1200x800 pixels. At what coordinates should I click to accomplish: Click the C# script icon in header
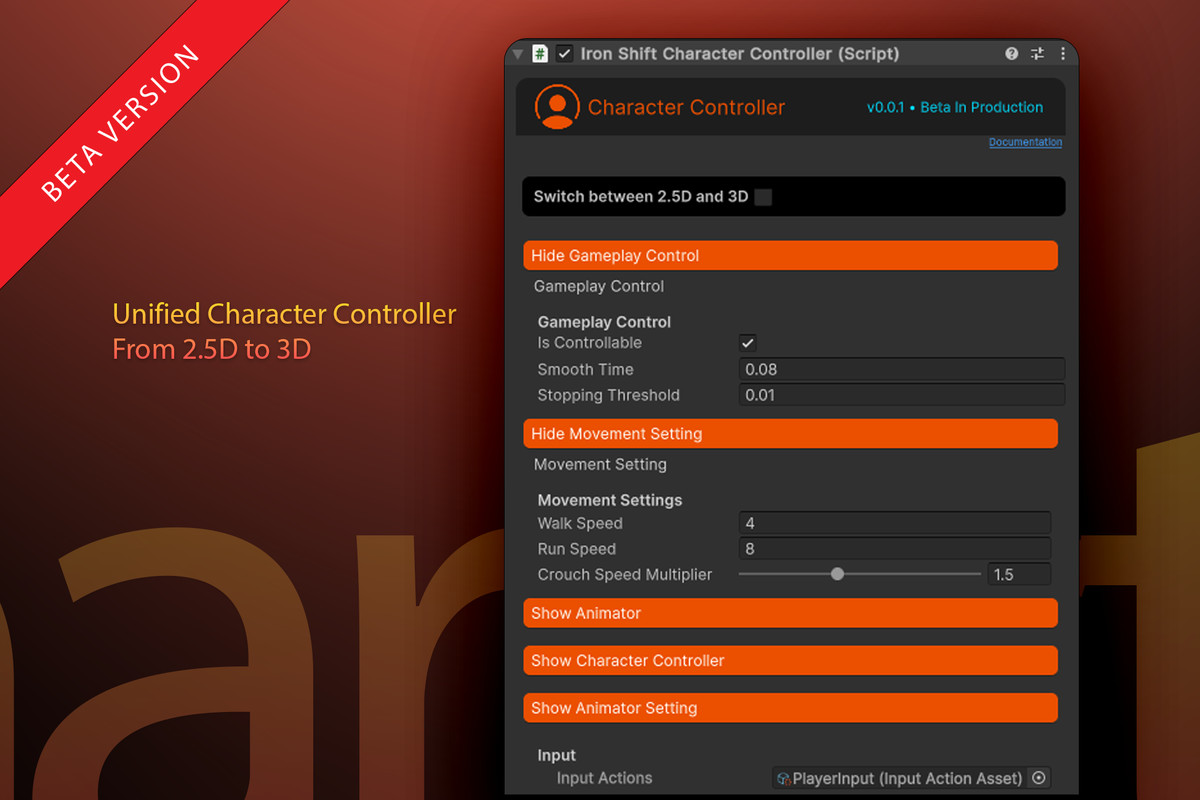(540, 54)
